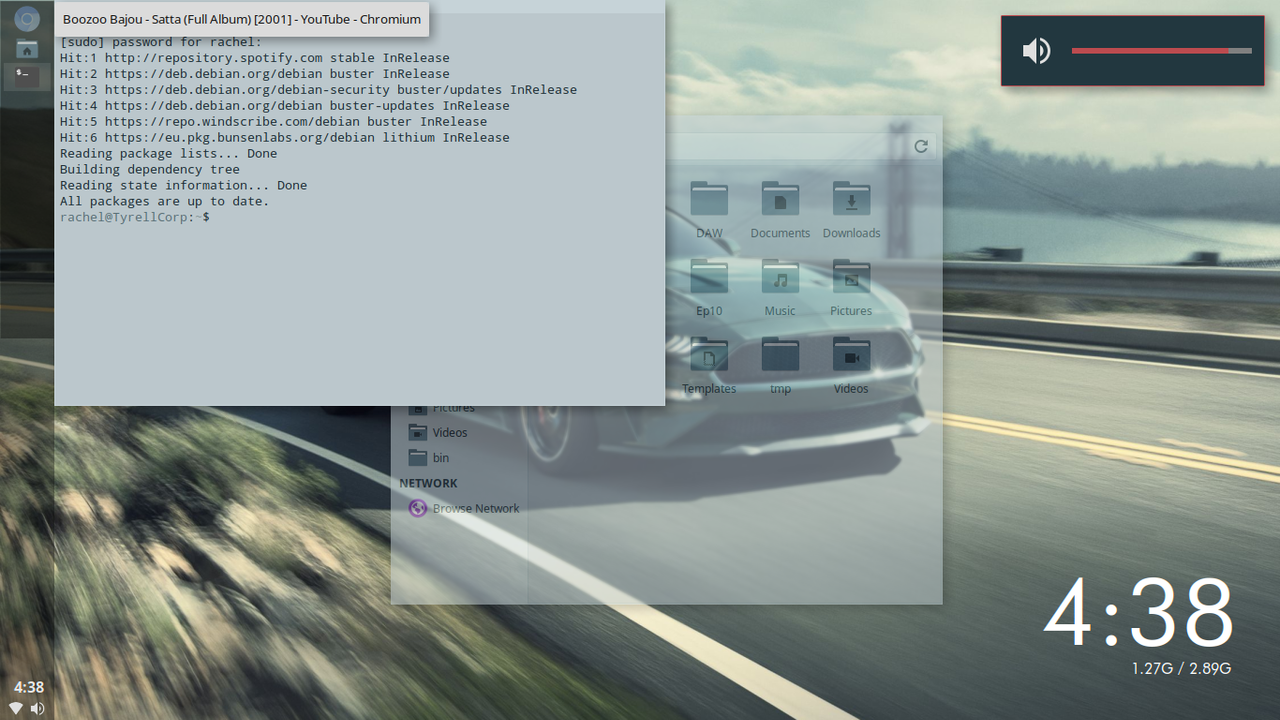The height and width of the screenshot is (720, 1280).
Task: Adjust the red volume slider
Action: coord(1161,50)
